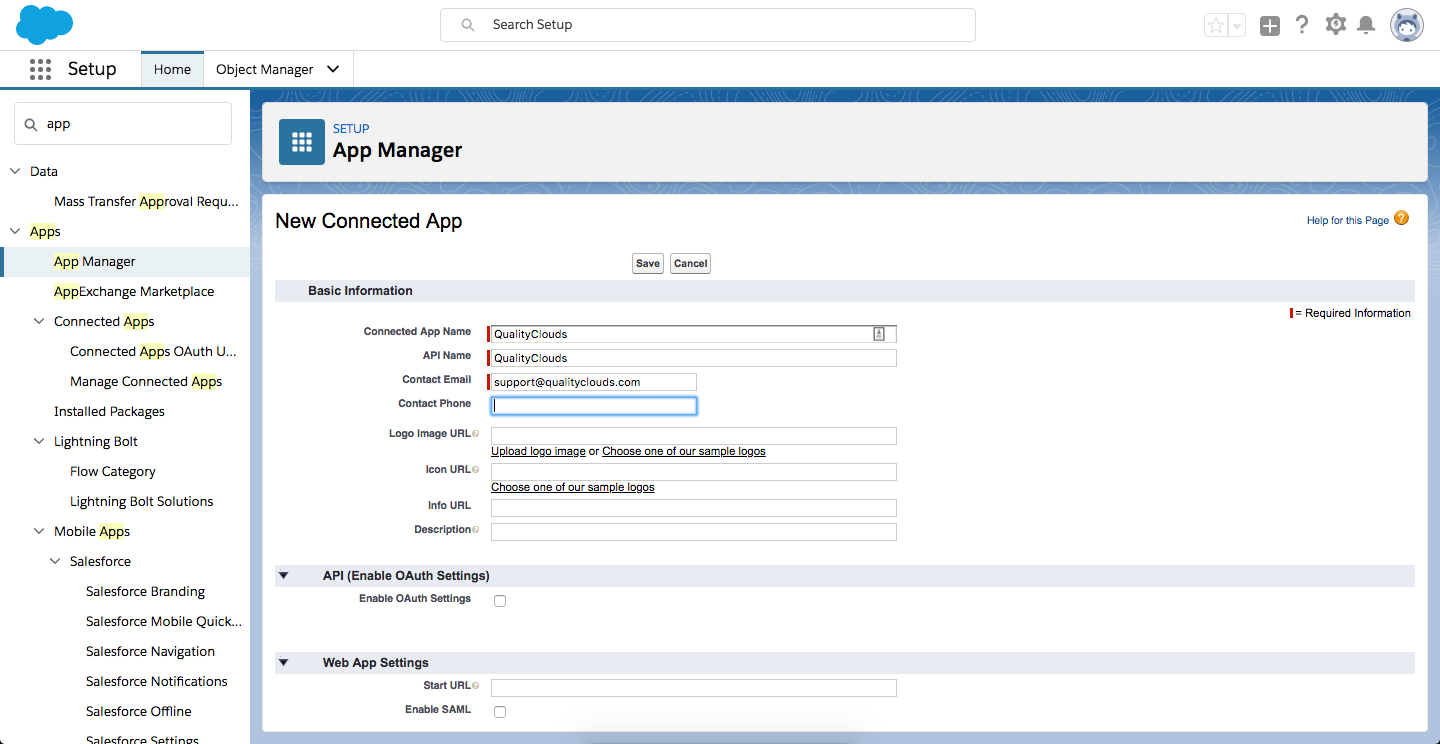Screen dimensions: 1440x744
Task: Choose a sample logo for Logo Image URL
Action: coord(684,451)
